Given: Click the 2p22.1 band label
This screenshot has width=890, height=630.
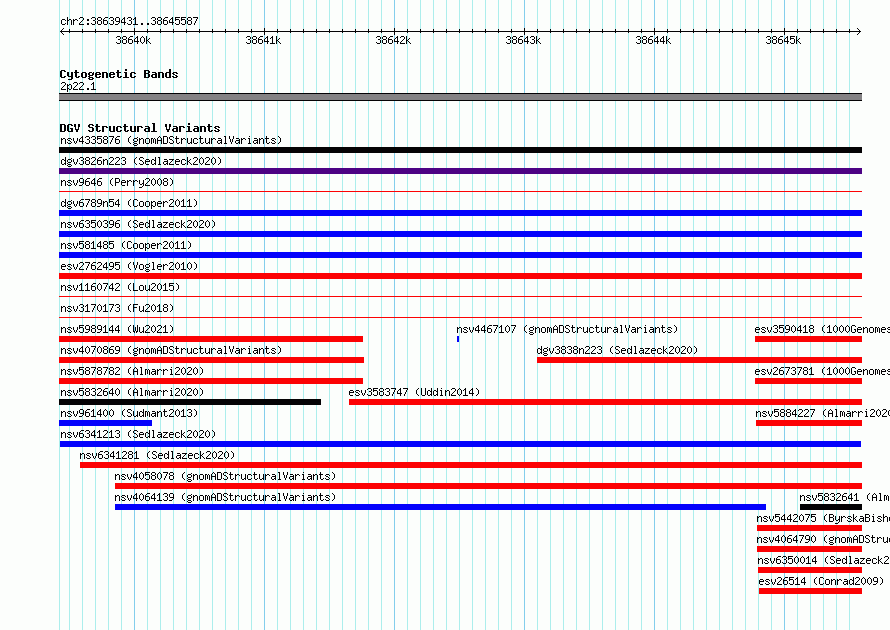Looking at the screenshot, I should [78, 86].
